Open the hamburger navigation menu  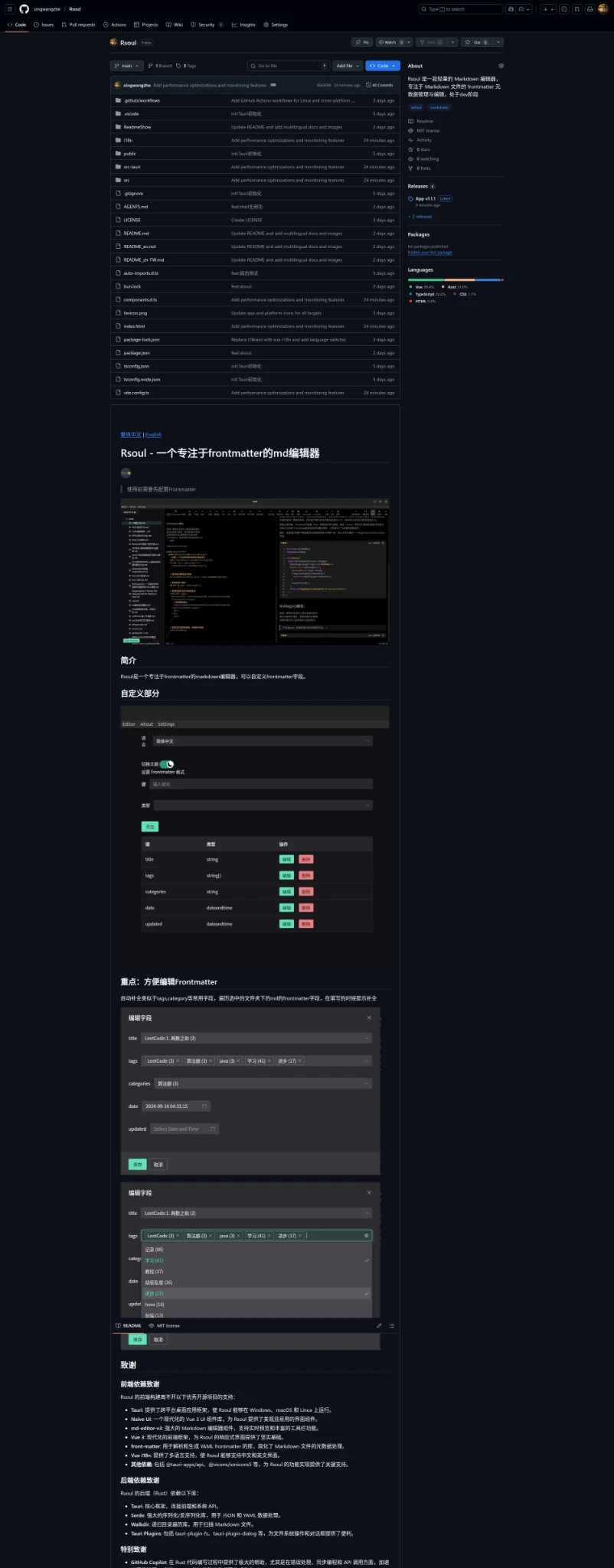pos(9,9)
